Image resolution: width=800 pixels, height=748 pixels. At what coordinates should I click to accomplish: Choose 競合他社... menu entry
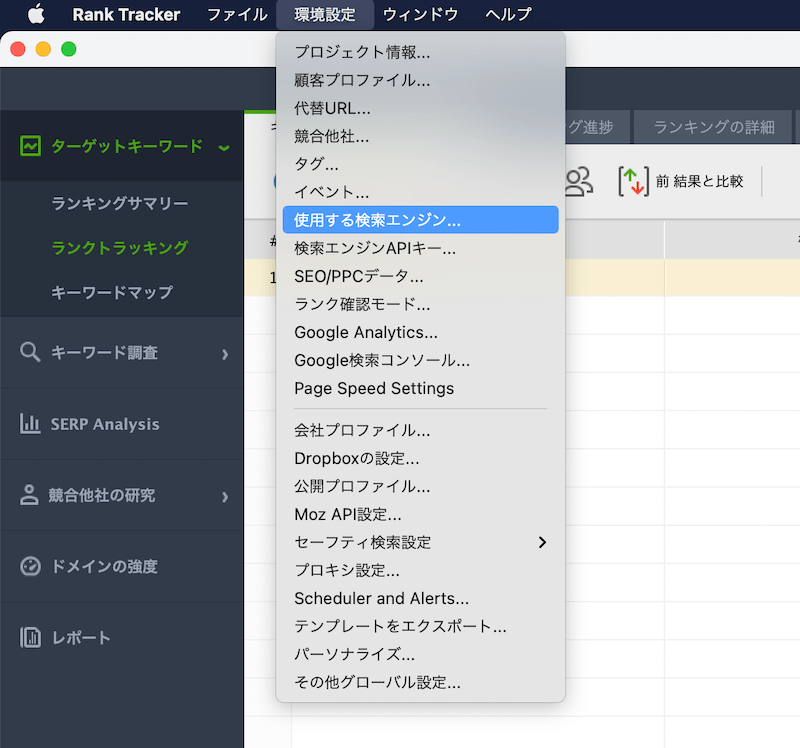tap(420, 136)
